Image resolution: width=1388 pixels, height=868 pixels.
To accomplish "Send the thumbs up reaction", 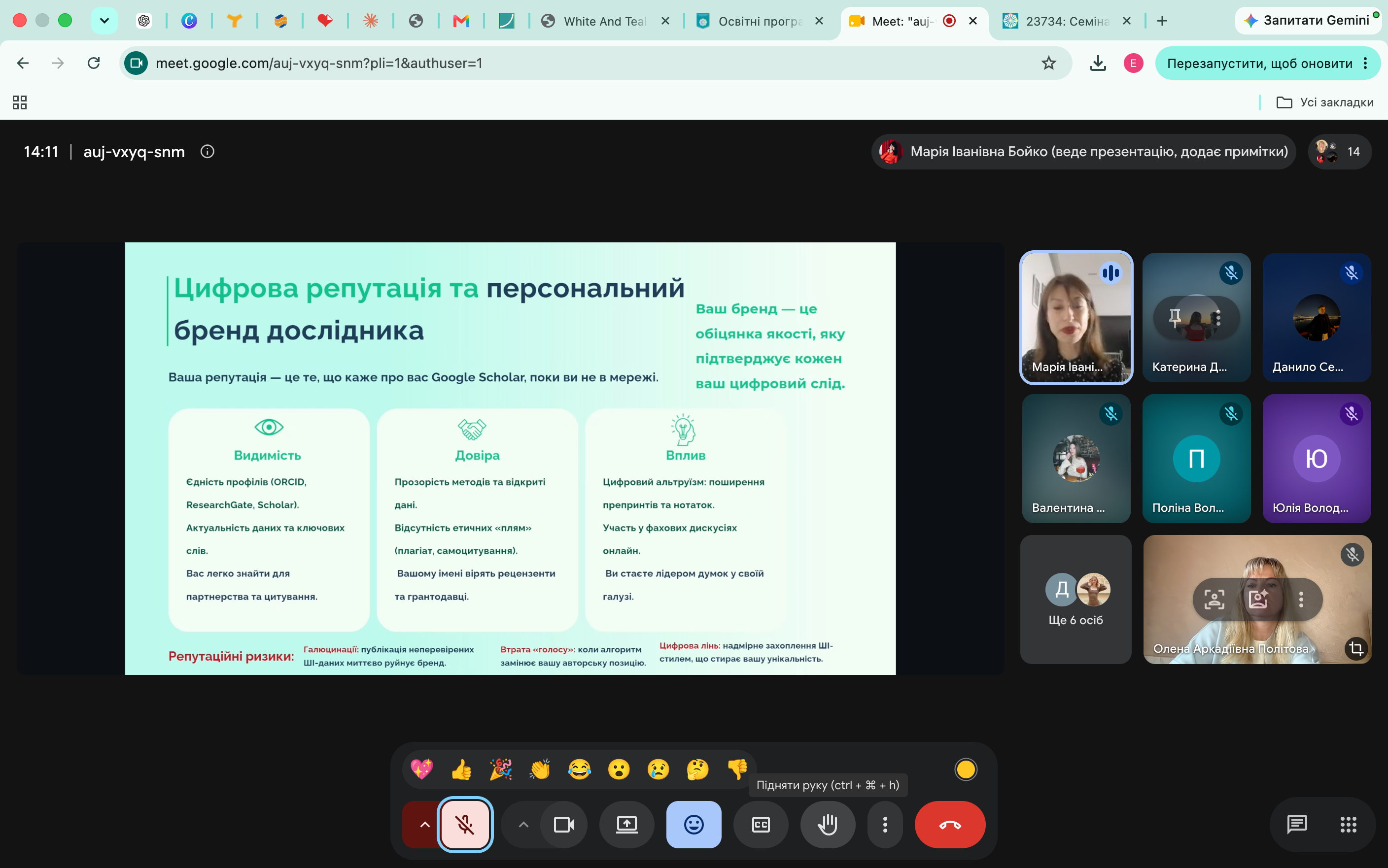I will (461, 769).
